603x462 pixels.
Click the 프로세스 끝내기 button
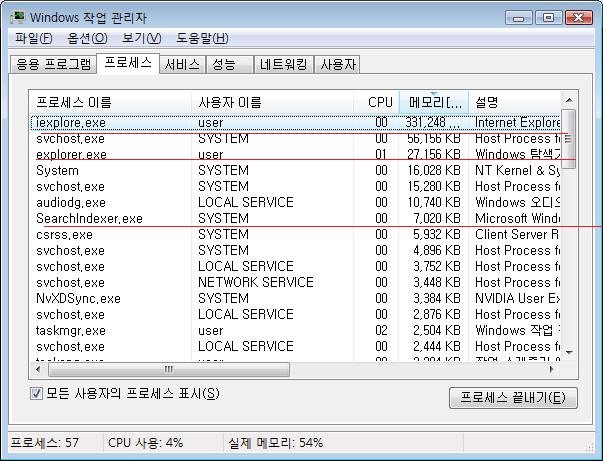point(512,398)
